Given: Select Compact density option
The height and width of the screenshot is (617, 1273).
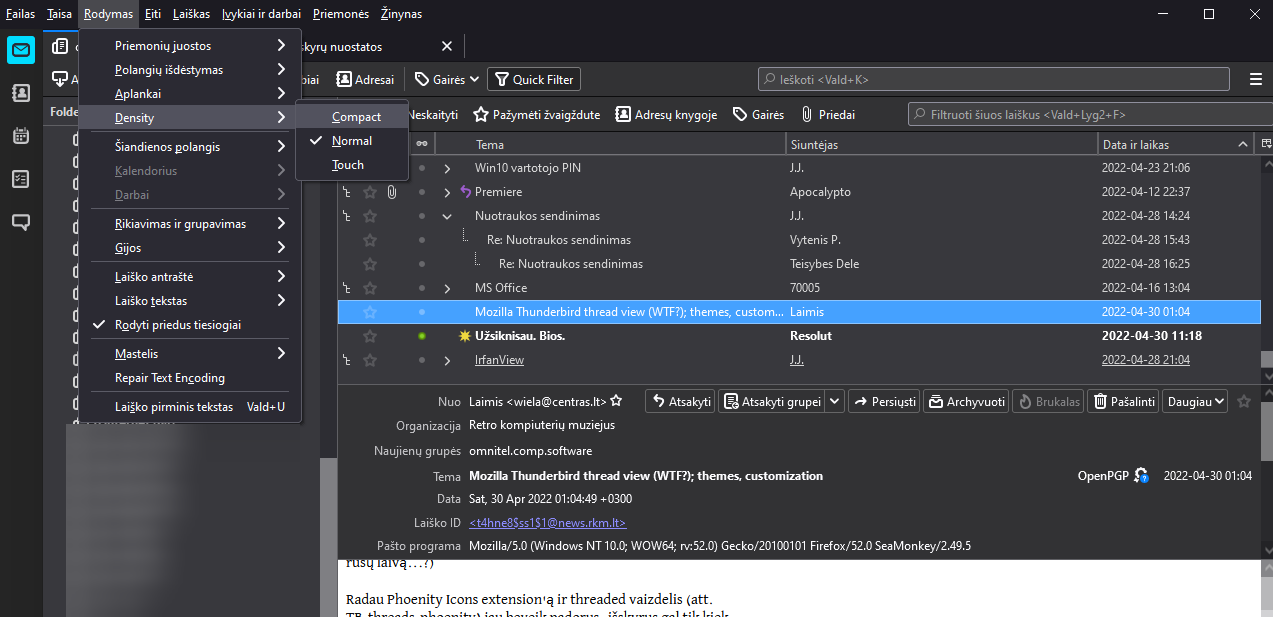Looking at the screenshot, I should click(356, 117).
